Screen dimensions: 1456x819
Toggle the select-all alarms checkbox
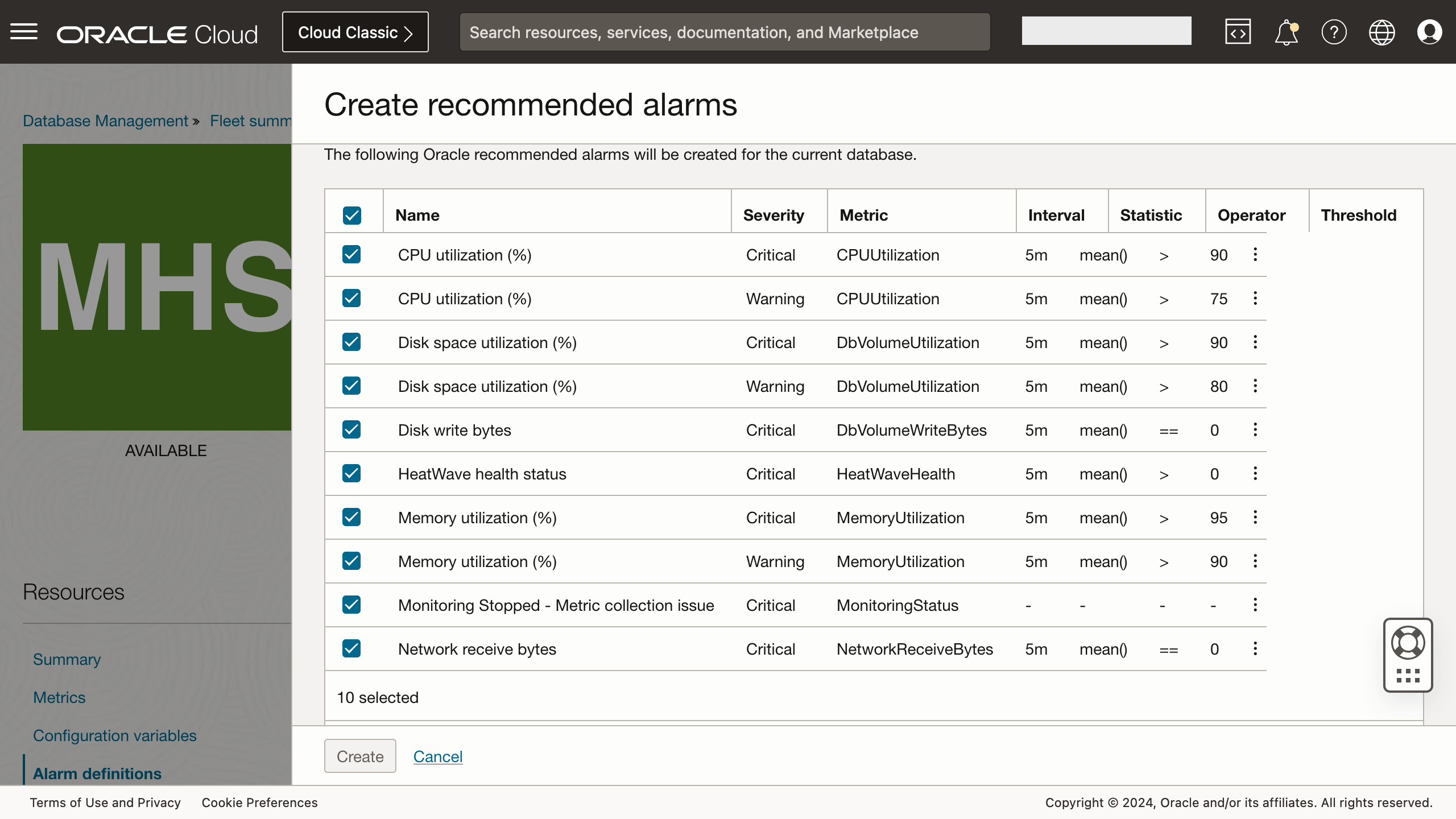click(x=351, y=215)
